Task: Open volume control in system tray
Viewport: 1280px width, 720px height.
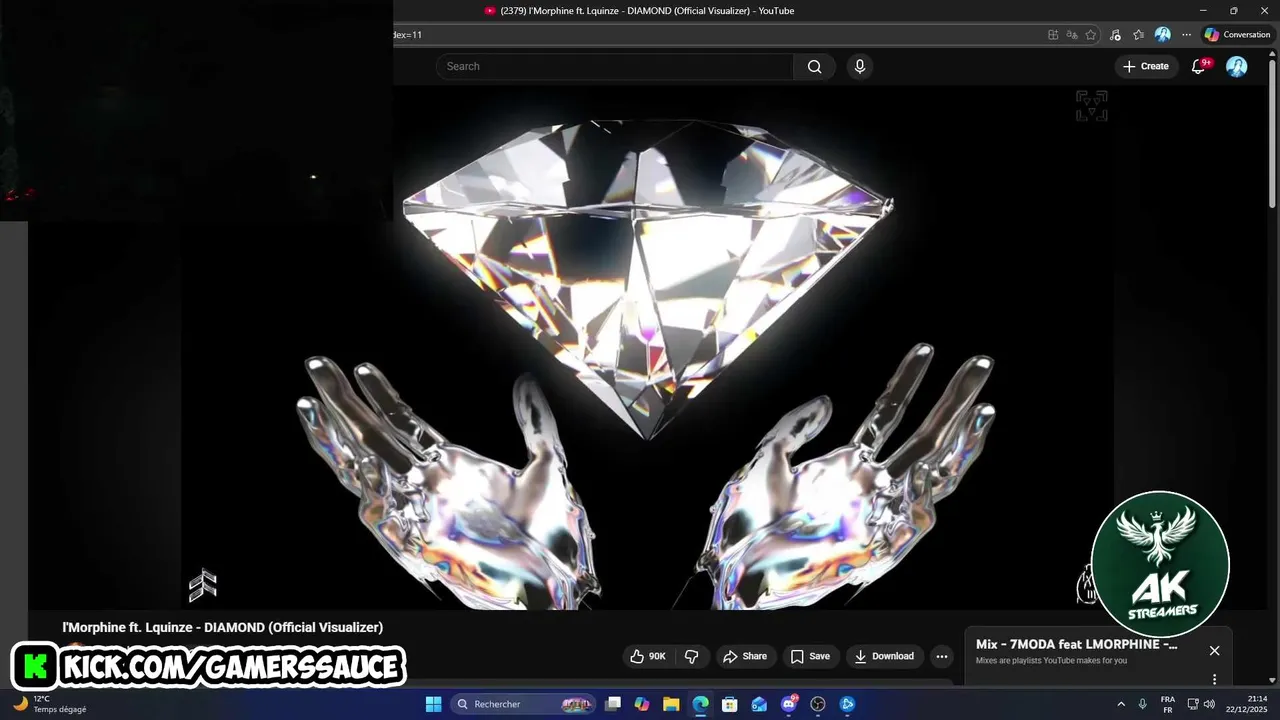Action: tap(1209, 704)
